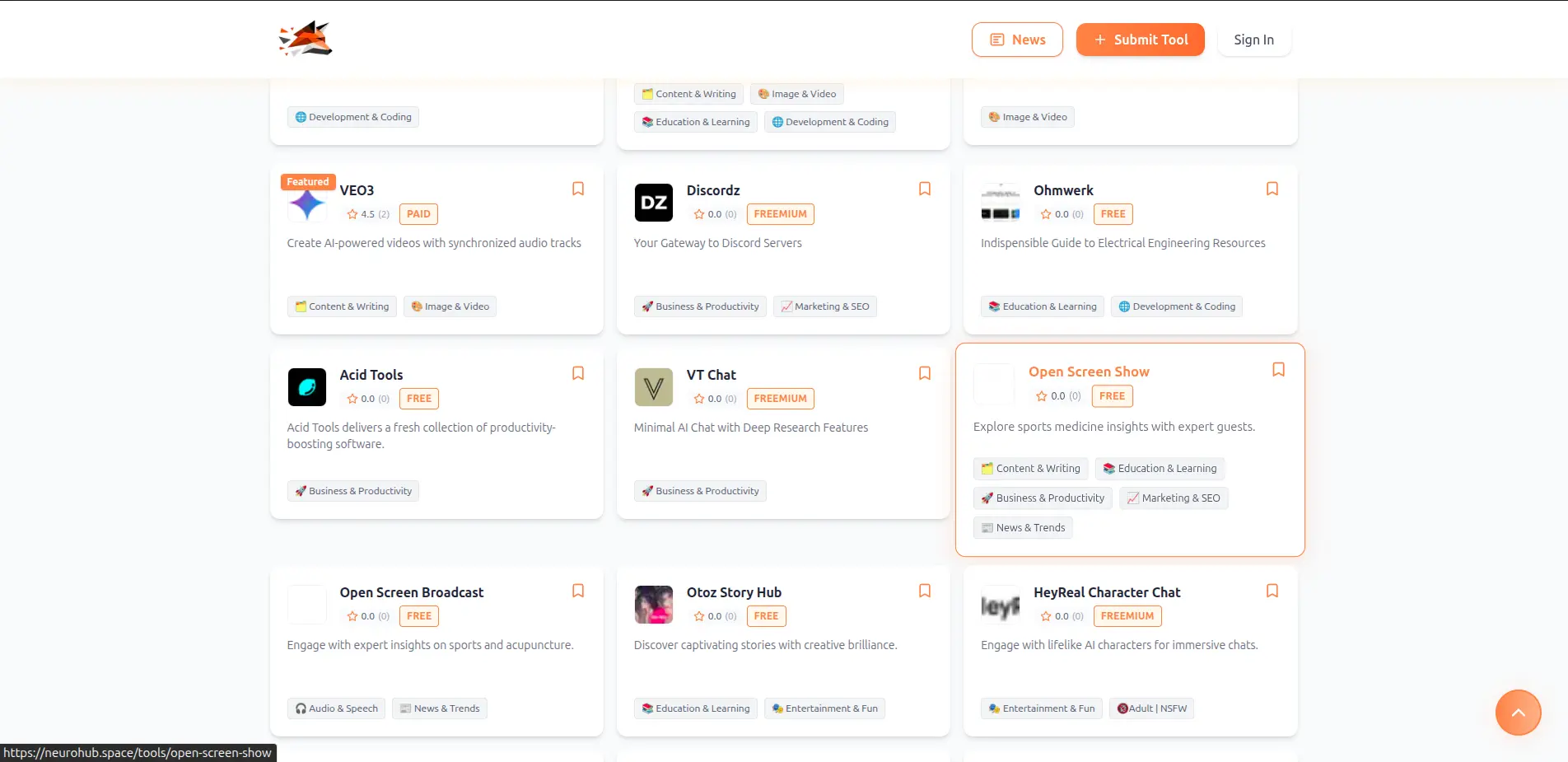1568x762 pixels.
Task: Select Acid Tools Business & Productivity tag
Action: tap(353, 491)
